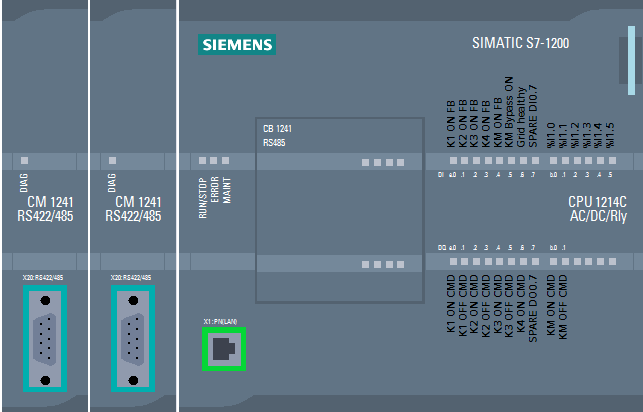This screenshot has height=412, width=643.
Task: Click the K1 ON FB input label
Action: click(x=451, y=124)
